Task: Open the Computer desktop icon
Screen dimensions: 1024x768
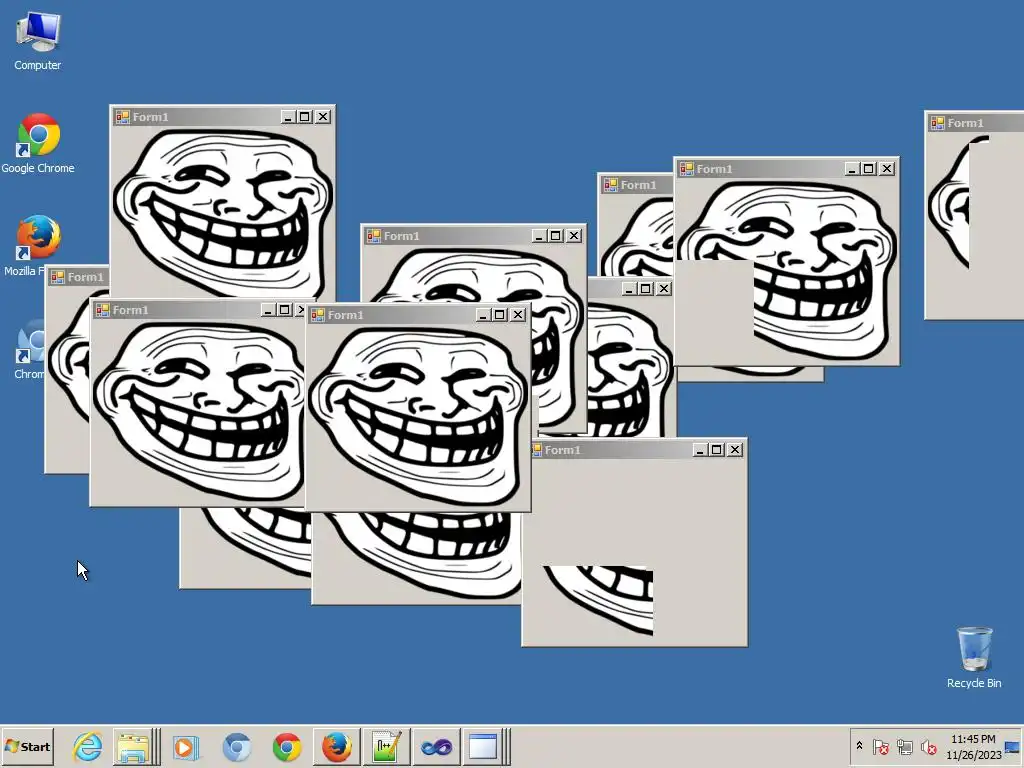Action: [38, 40]
